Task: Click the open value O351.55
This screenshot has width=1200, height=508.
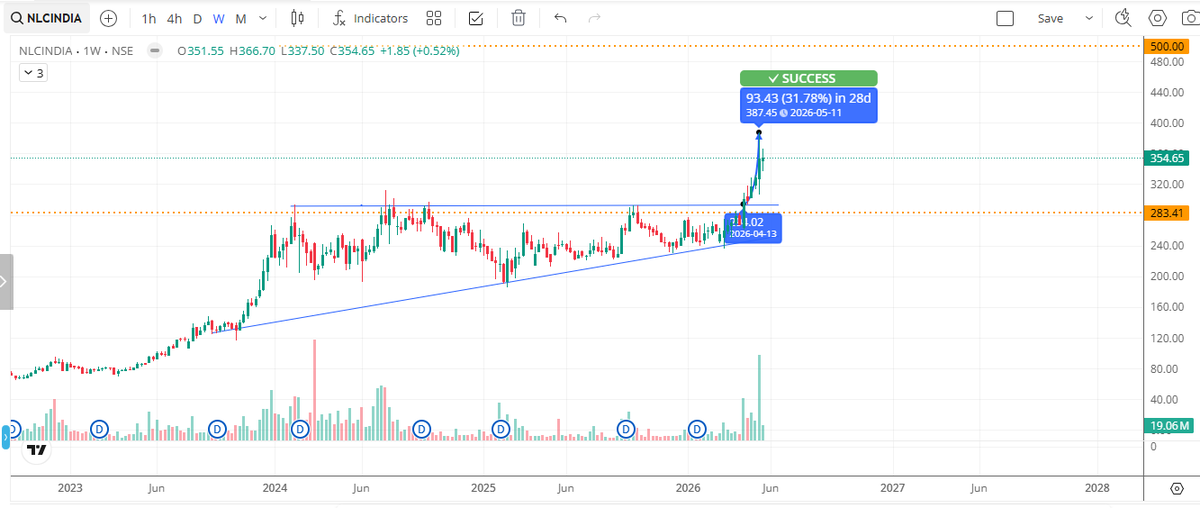Action: (x=200, y=50)
